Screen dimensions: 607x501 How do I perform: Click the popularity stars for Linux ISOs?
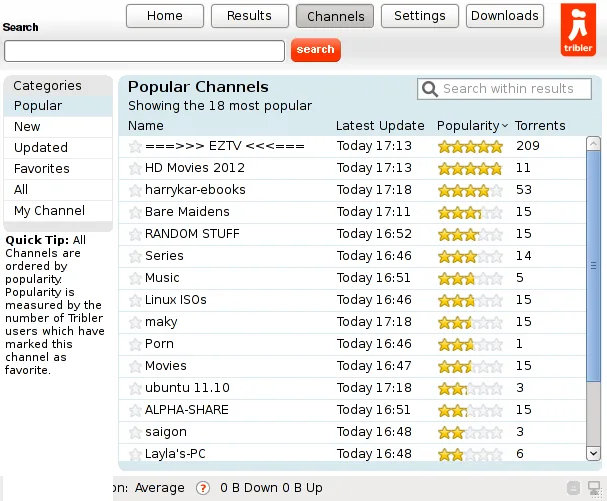[x=470, y=300]
